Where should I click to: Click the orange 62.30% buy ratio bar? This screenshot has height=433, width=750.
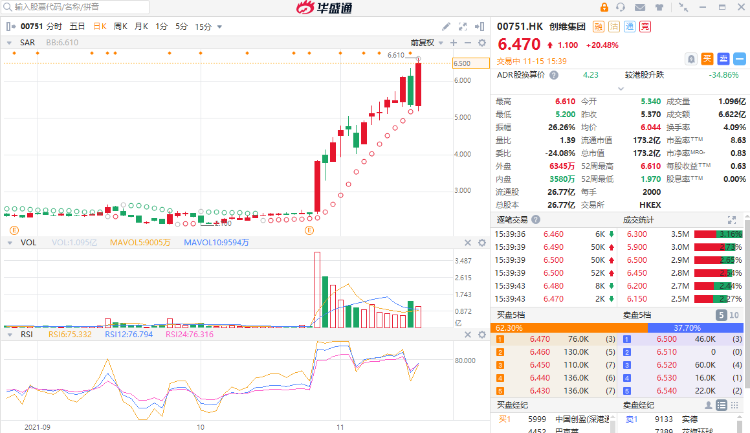tap(569, 328)
